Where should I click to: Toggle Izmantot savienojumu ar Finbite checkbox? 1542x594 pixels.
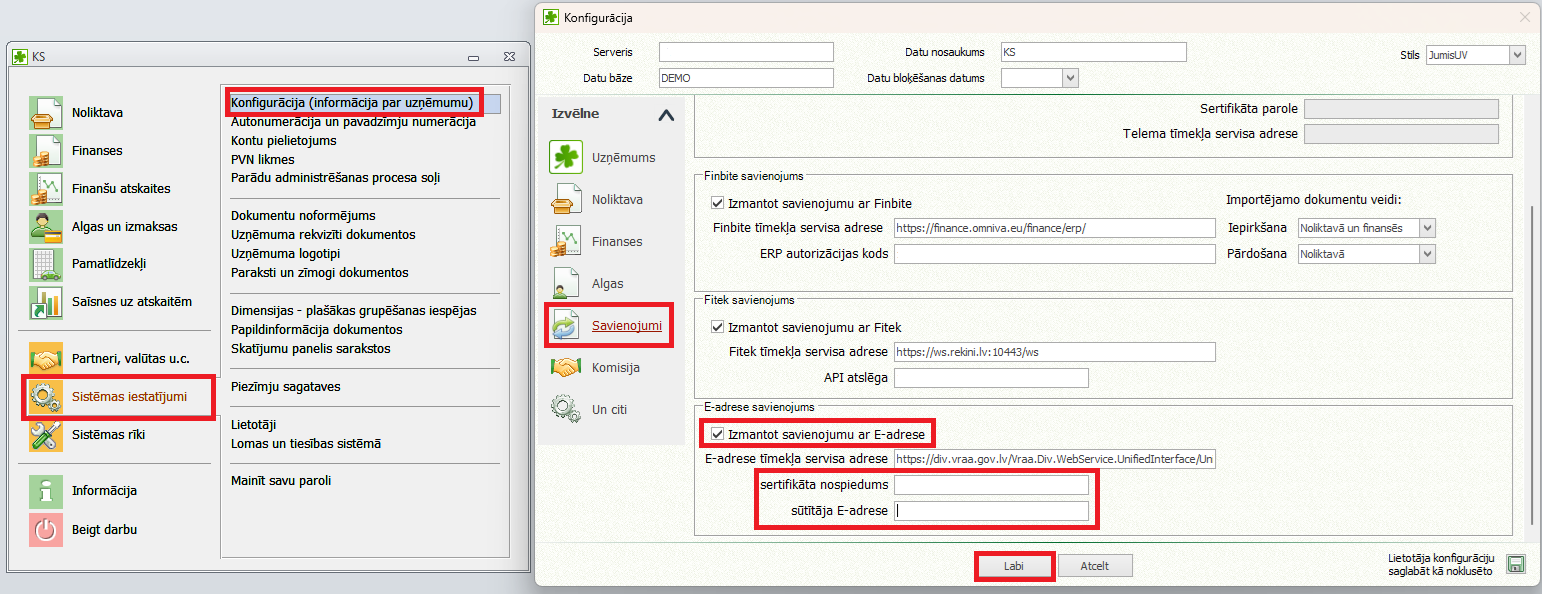point(717,203)
